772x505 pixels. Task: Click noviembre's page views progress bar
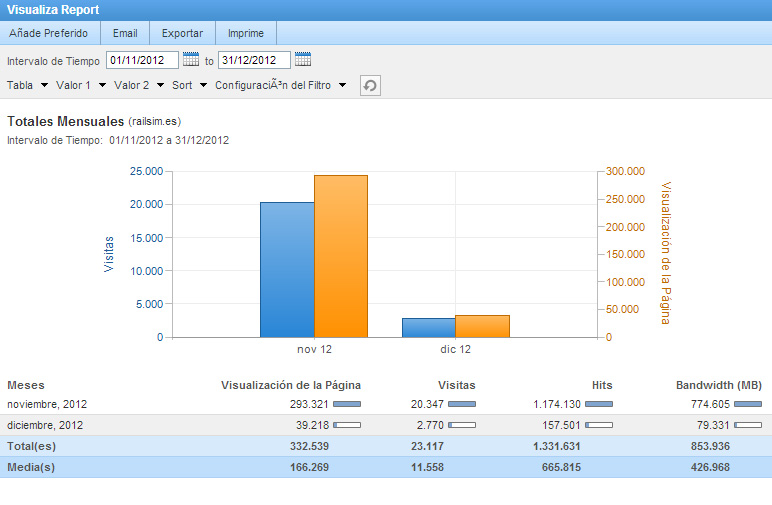(x=347, y=404)
